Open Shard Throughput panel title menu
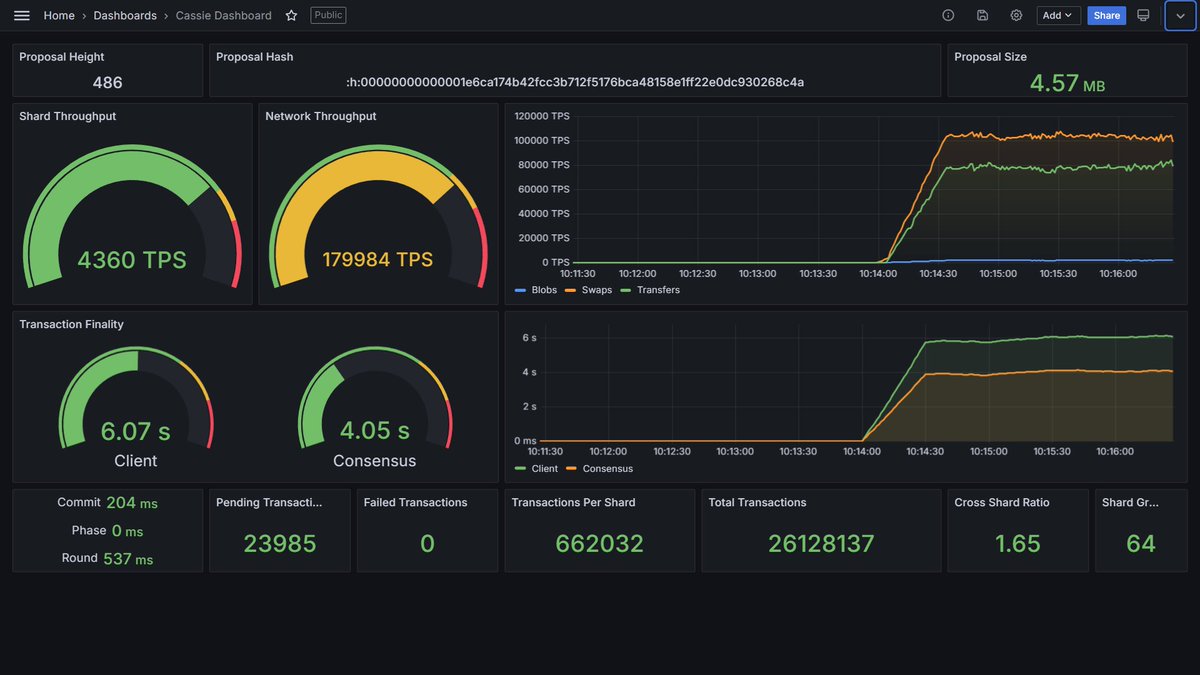 (67, 116)
